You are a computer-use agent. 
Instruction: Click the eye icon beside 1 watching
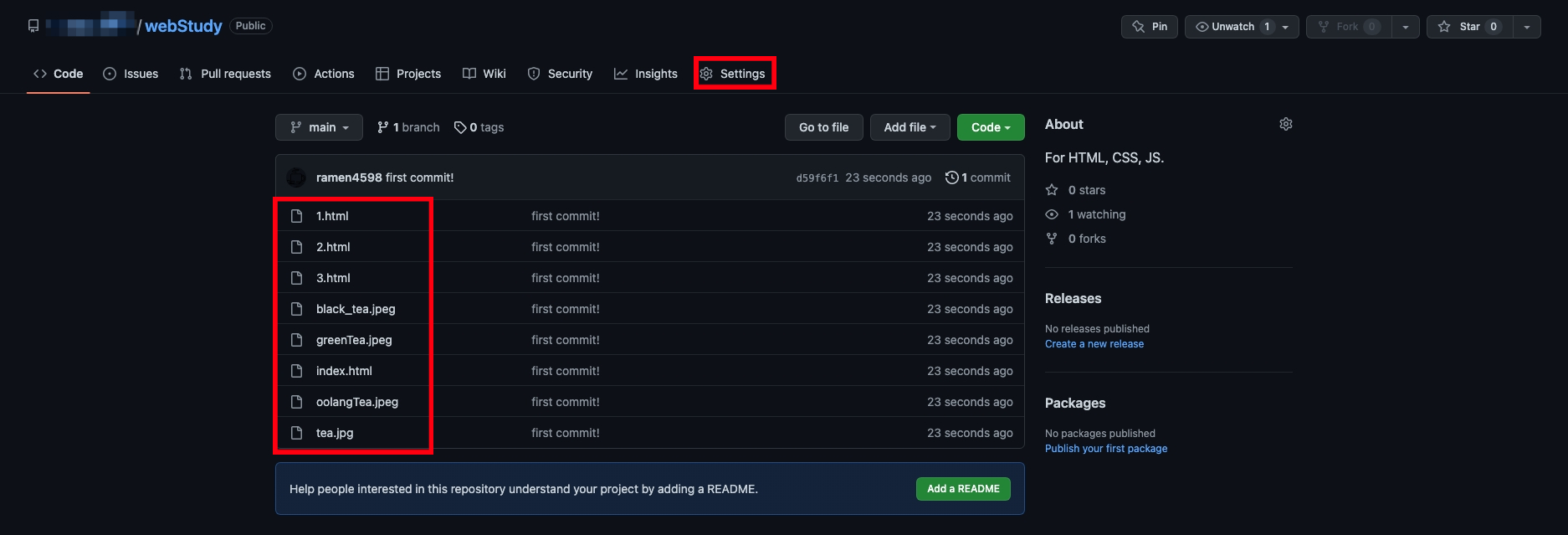[1052, 214]
